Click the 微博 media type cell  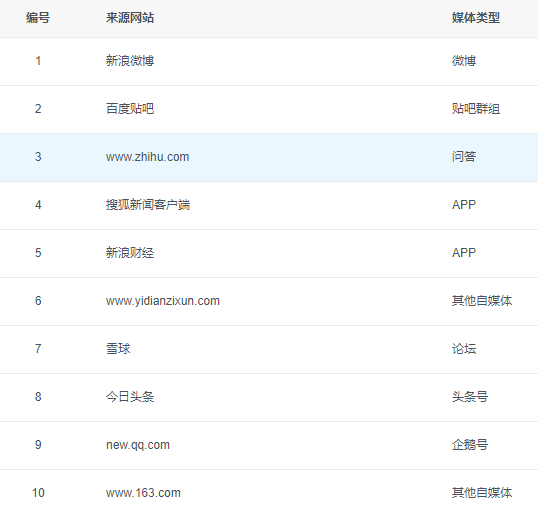click(464, 61)
